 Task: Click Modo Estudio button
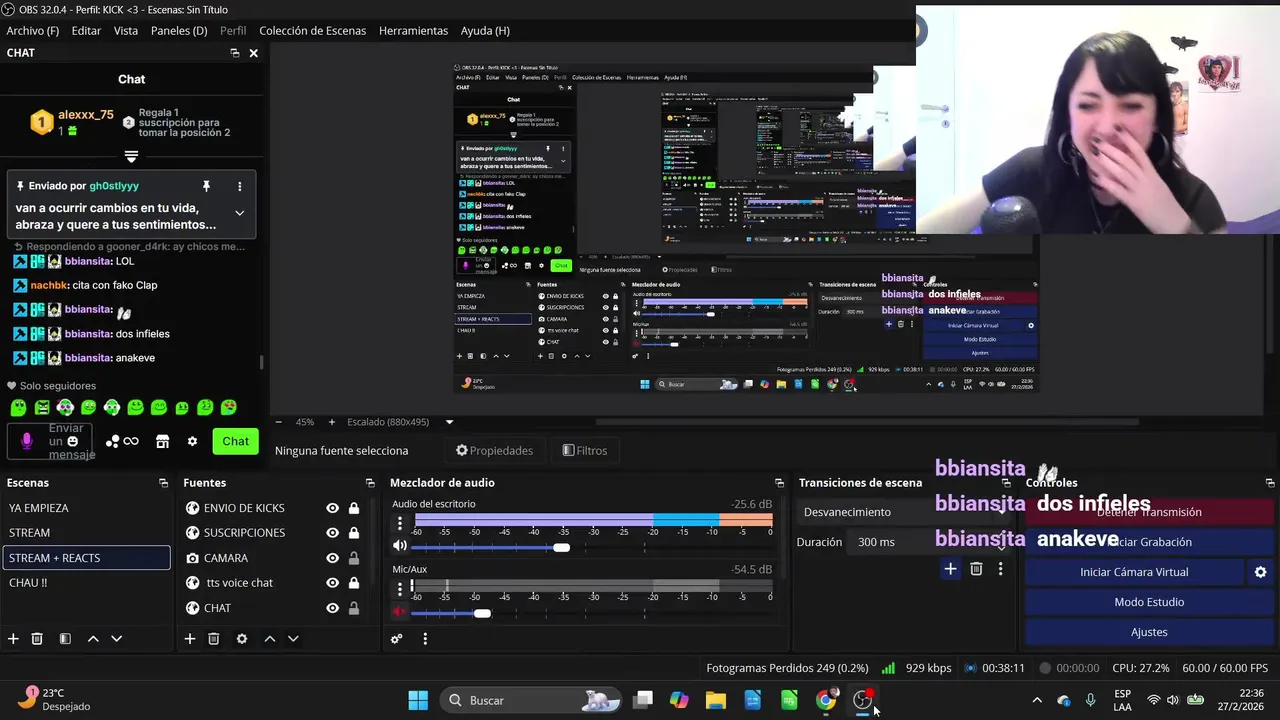pos(1149,602)
